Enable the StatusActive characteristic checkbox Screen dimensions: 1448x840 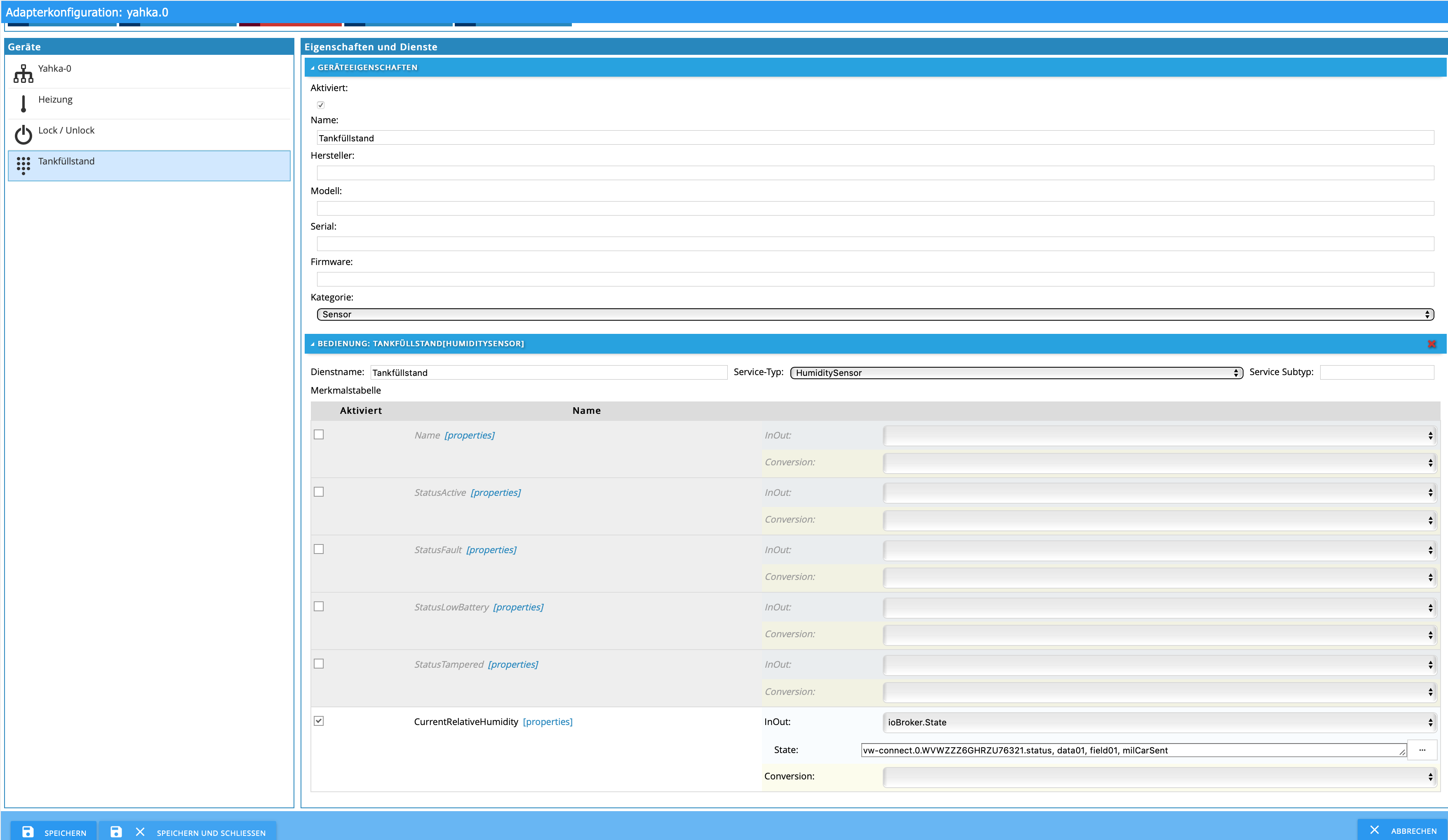pyautogui.click(x=319, y=492)
